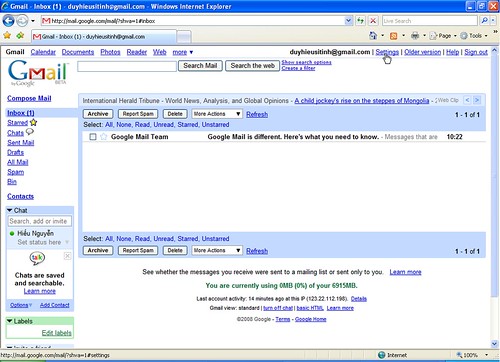This screenshot has width=500, height=362.
Task: Click the red Stop loading icon
Action: pos(373,21)
